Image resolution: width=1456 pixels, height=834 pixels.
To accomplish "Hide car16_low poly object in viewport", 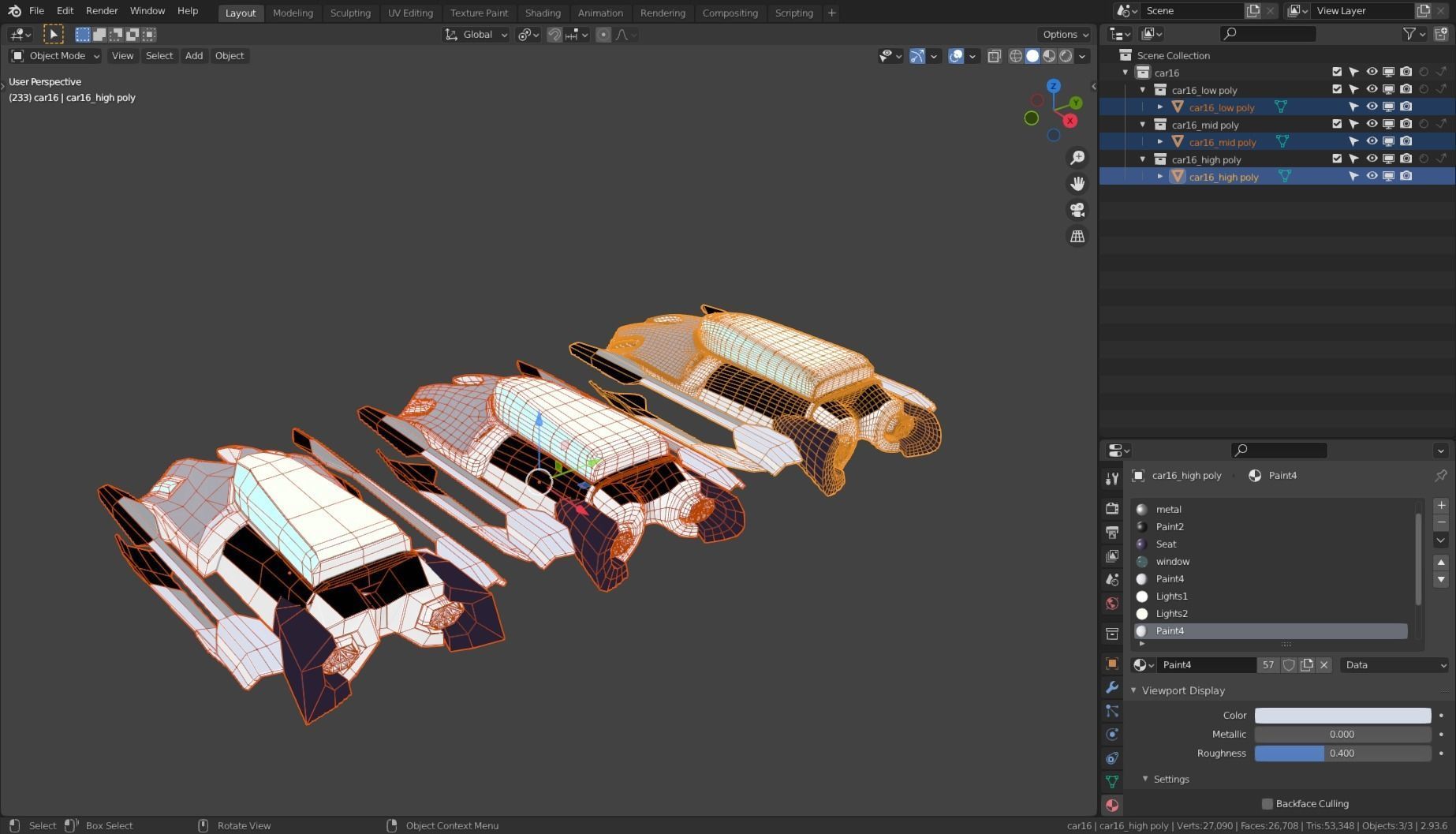I will (x=1372, y=107).
